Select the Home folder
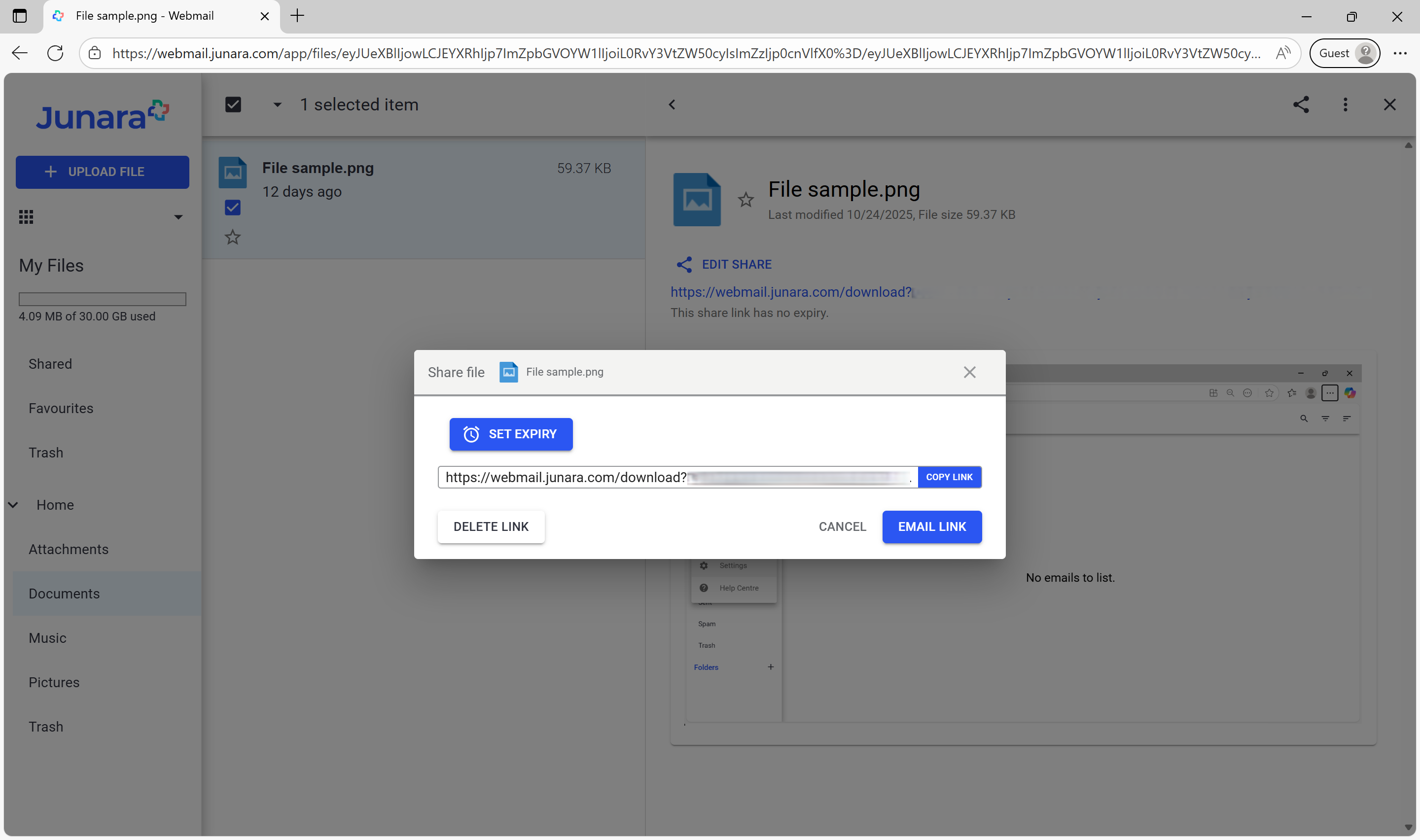This screenshot has height=840, width=1420. (55, 505)
